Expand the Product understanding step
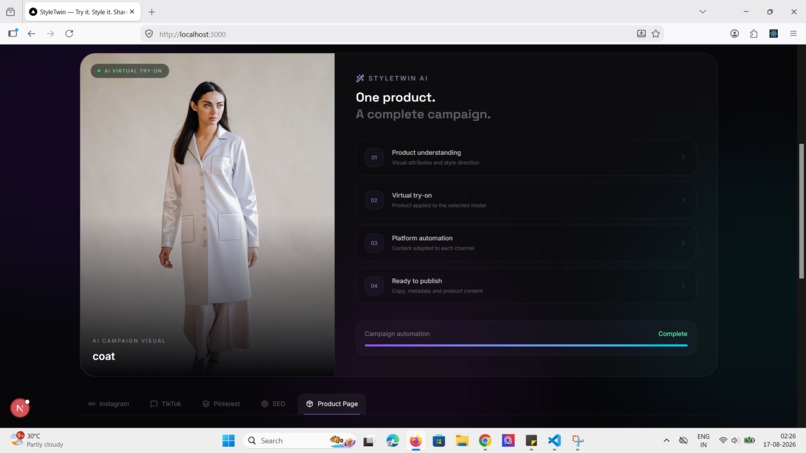 point(526,157)
